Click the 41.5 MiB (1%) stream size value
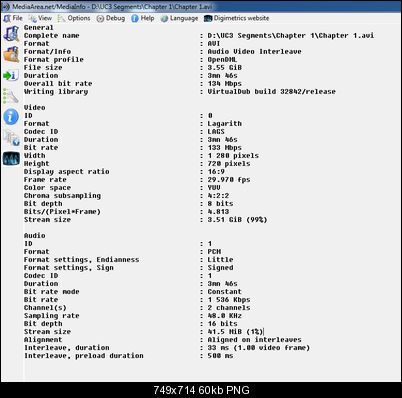The width and height of the screenshot is (402, 398). 235,331
